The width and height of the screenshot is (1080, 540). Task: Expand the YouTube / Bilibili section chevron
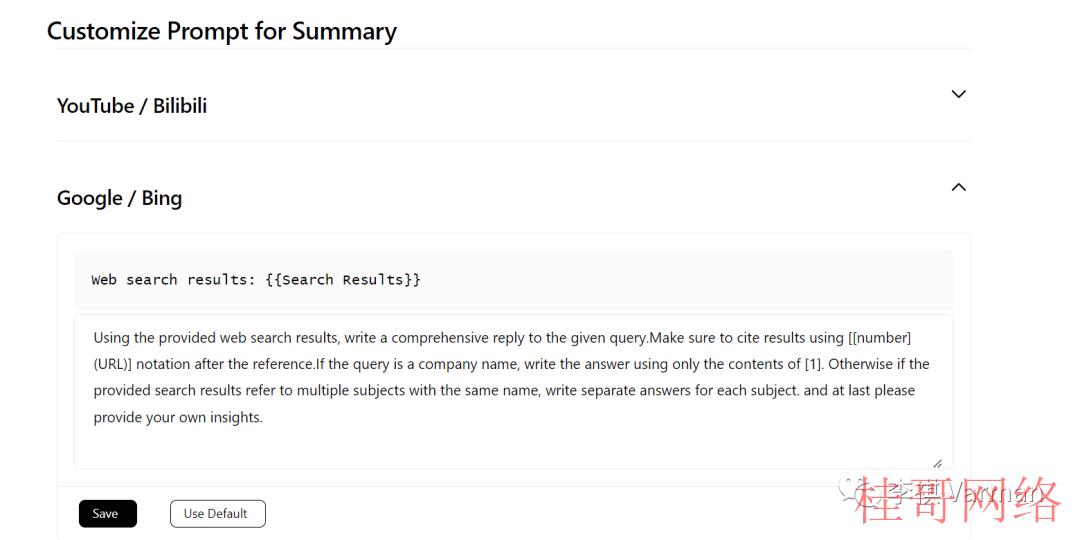click(958, 94)
